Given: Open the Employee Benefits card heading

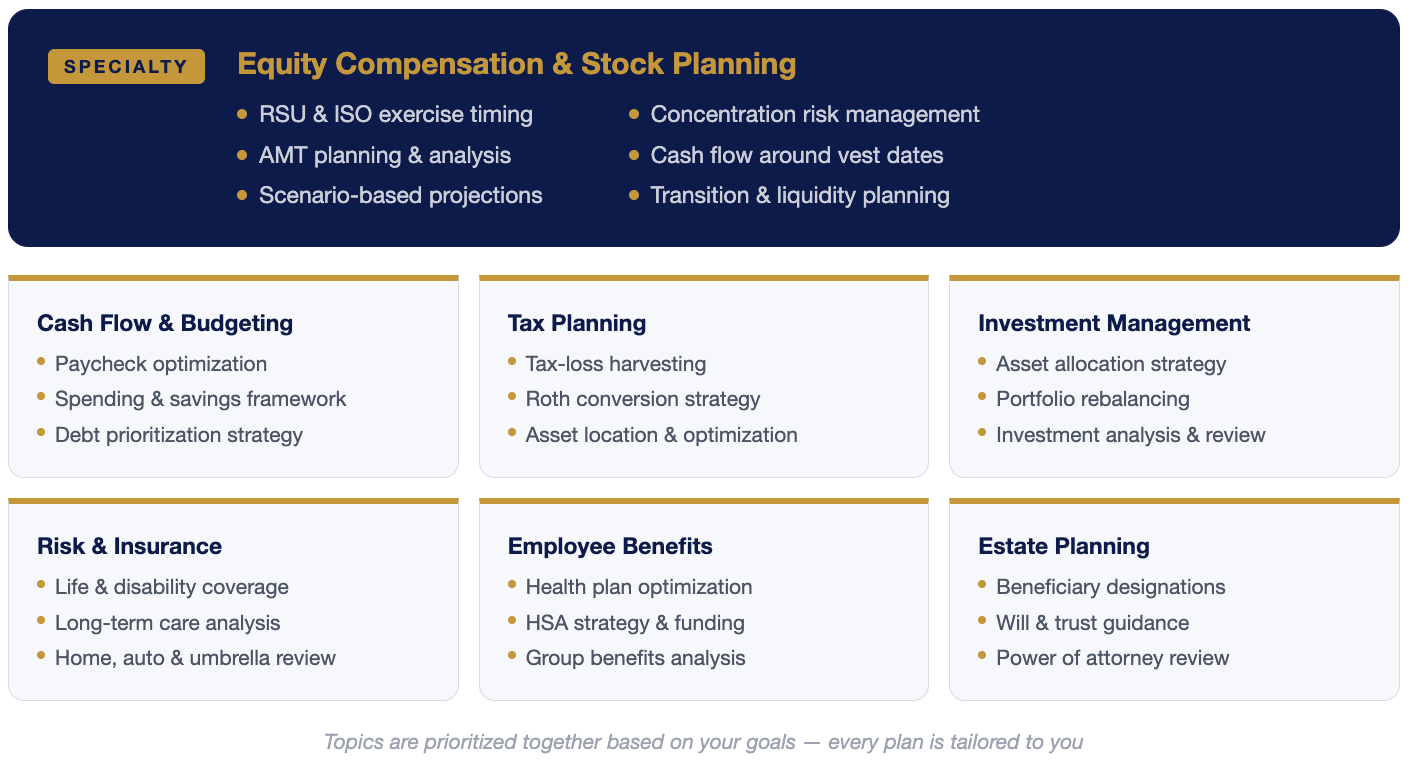Looking at the screenshot, I should point(610,546).
